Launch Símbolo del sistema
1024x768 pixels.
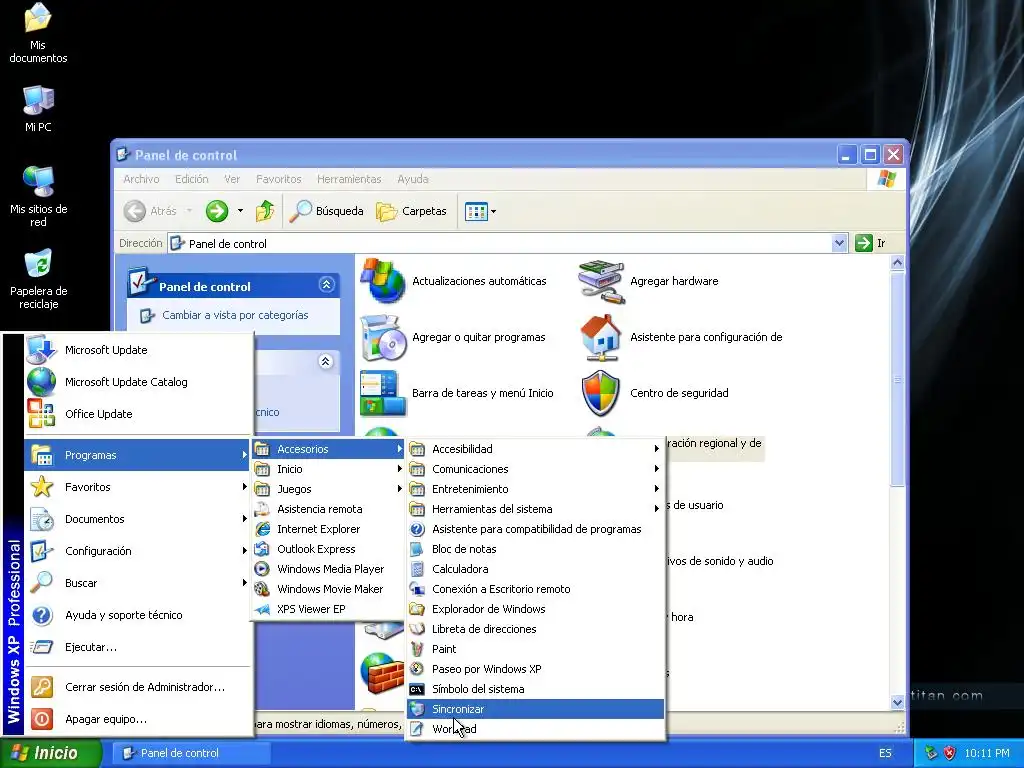536,689
